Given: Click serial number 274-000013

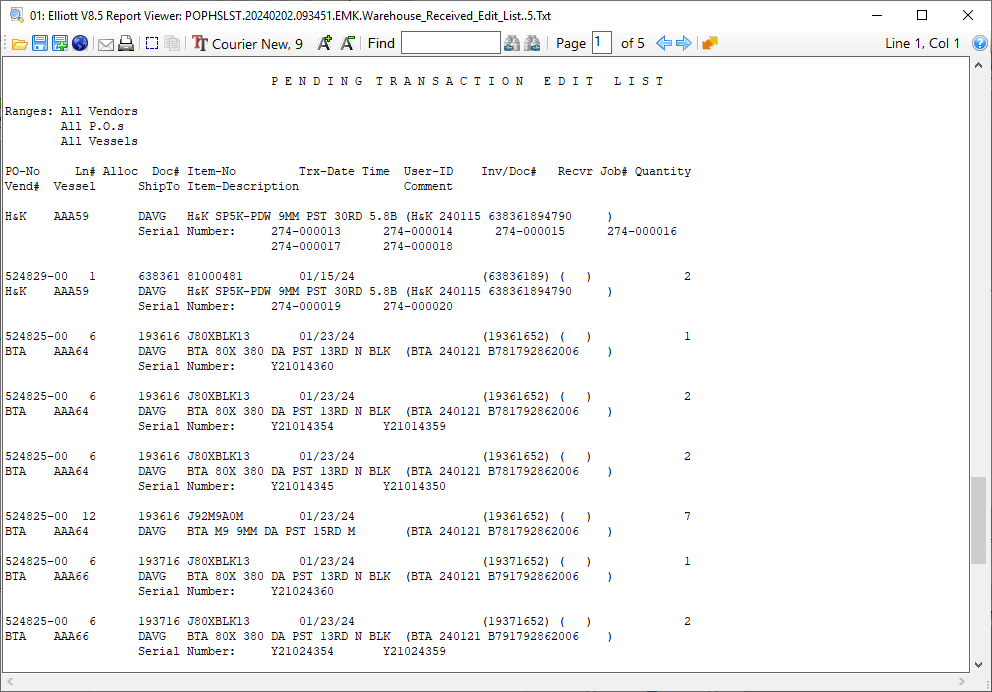Looking at the screenshot, I should tap(306, 232).
